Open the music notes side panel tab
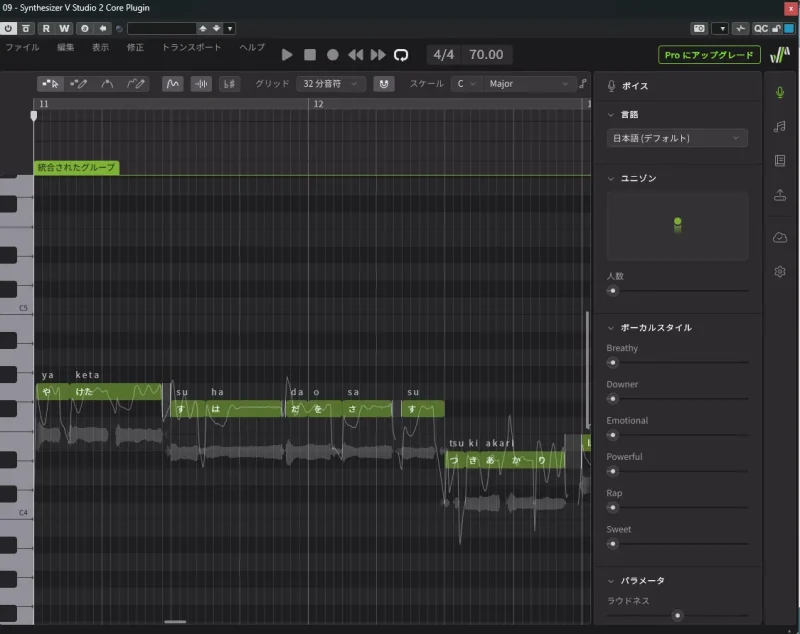Image resolution: width=800 pixels, height=634 pixels. (x=780, y=126)
